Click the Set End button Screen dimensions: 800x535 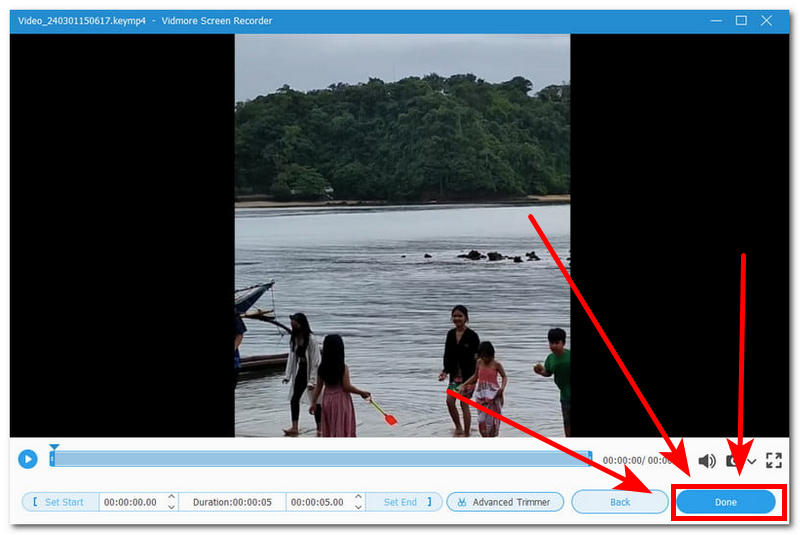pyautogui.click(x=404, y=502)
